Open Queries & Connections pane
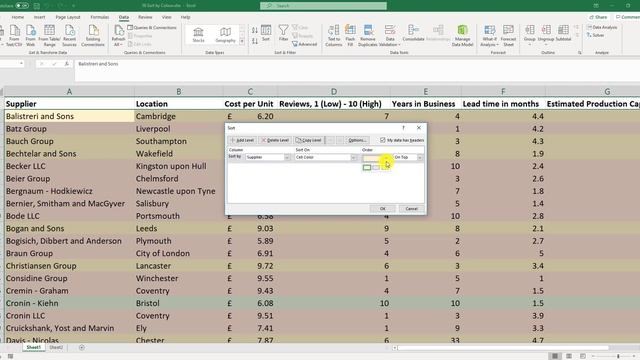640x360 pixels. 152,27
